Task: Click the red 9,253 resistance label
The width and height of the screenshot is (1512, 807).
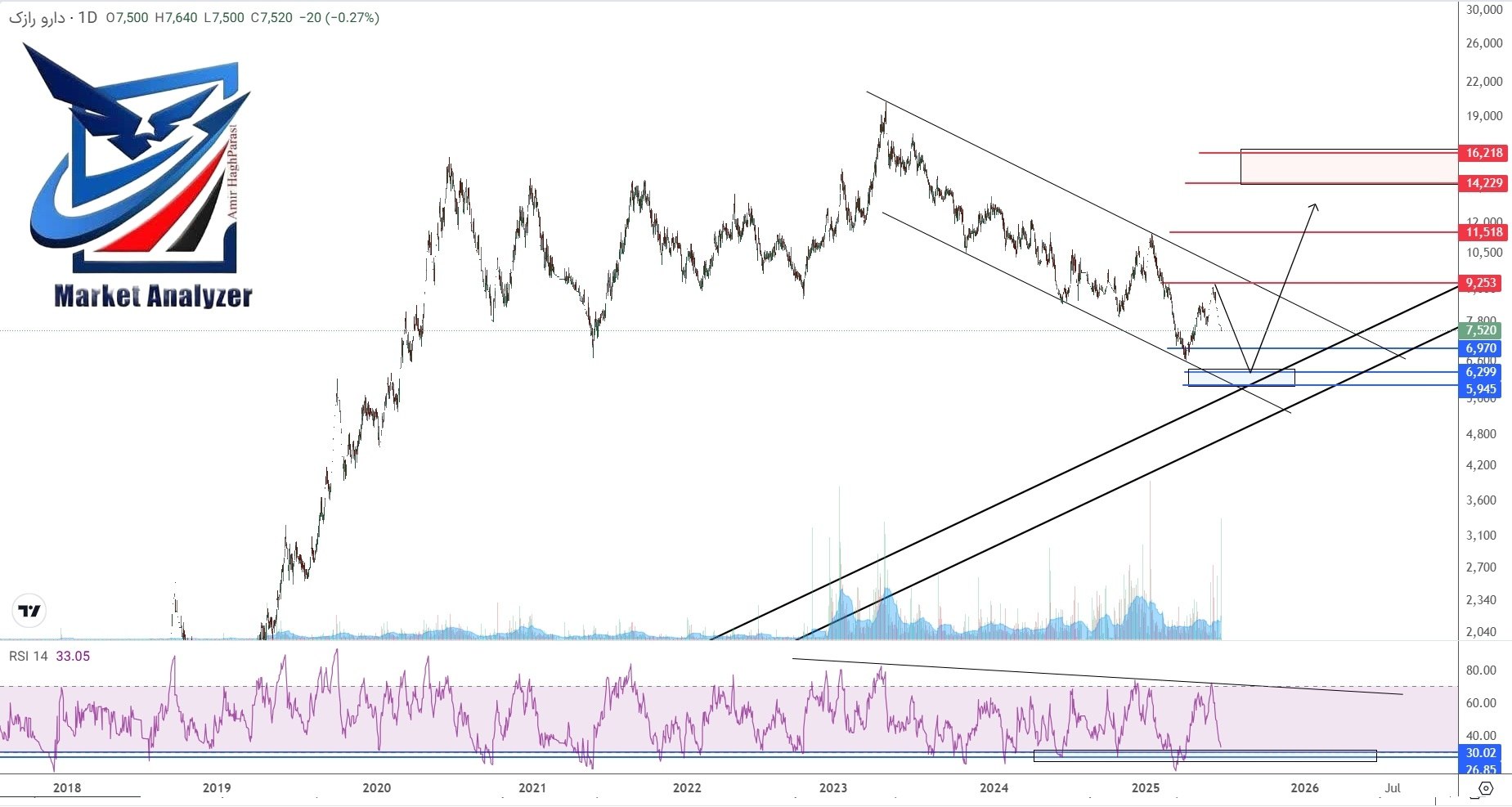Action: (1481, 283)
